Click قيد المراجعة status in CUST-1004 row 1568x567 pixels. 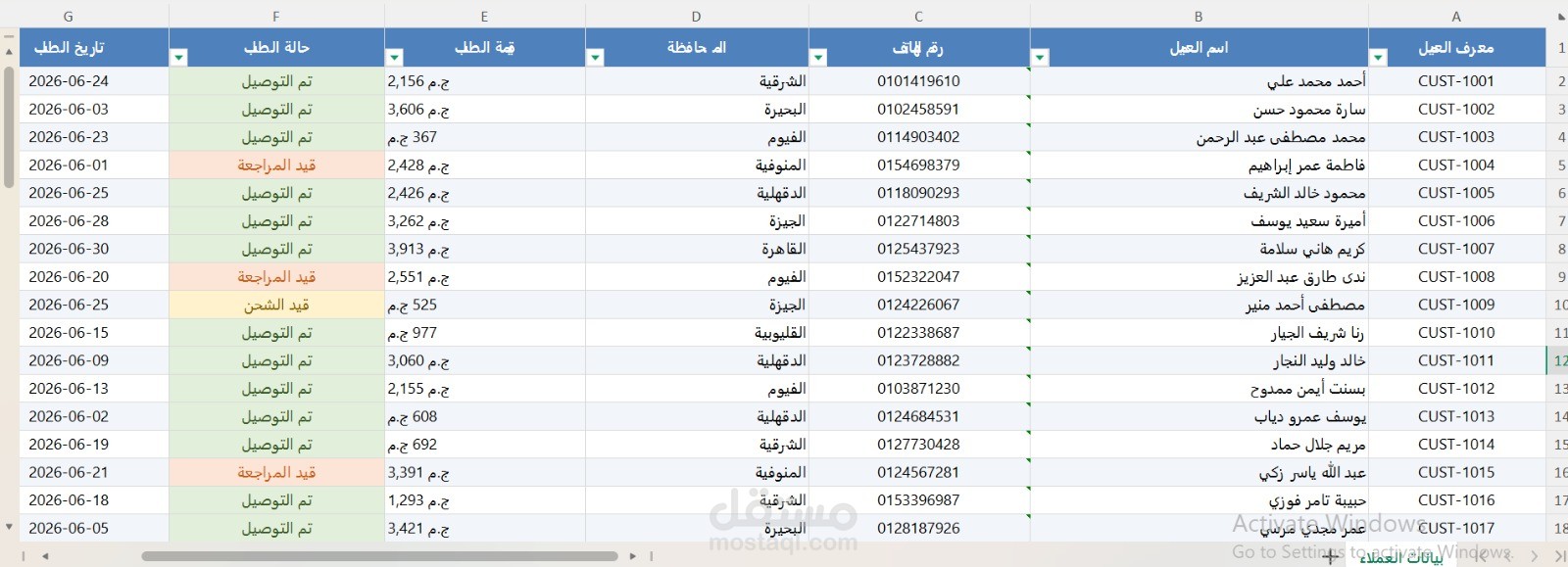coord(276,165)
